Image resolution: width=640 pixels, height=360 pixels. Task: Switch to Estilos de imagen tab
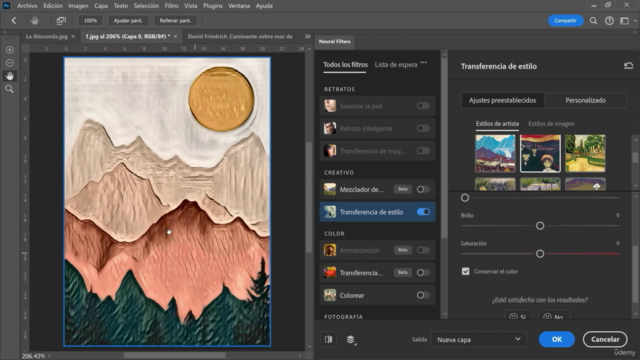551,124
